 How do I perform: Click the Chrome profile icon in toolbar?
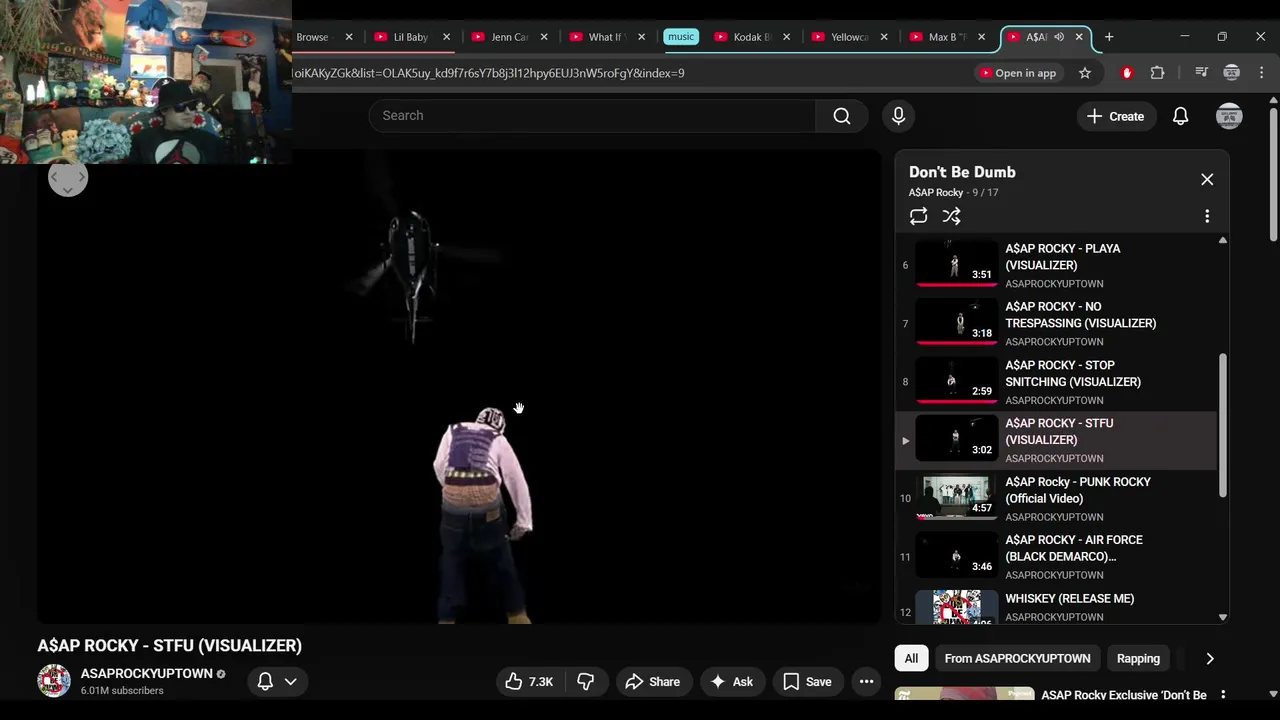[x=1231, y=73]
